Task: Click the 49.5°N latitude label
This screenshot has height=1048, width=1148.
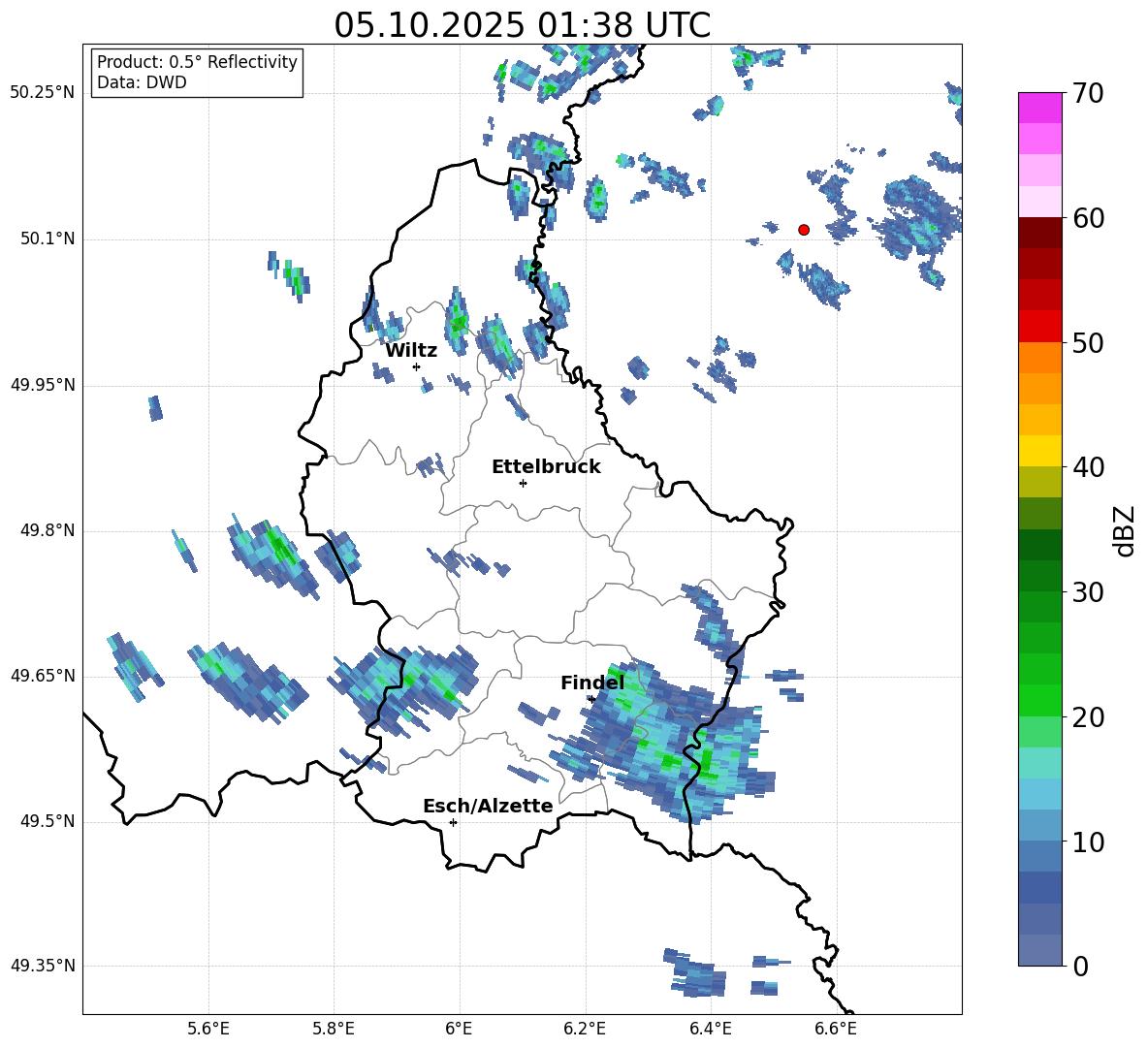Action: click(47, 821)
